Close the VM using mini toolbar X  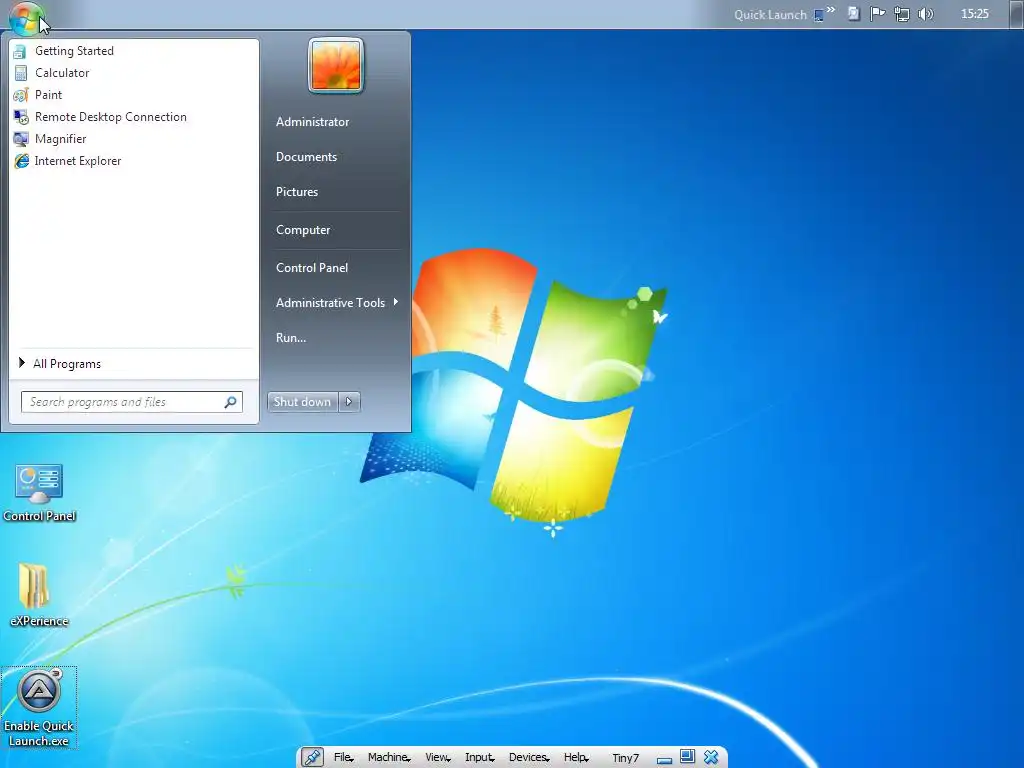click(711, 758)
